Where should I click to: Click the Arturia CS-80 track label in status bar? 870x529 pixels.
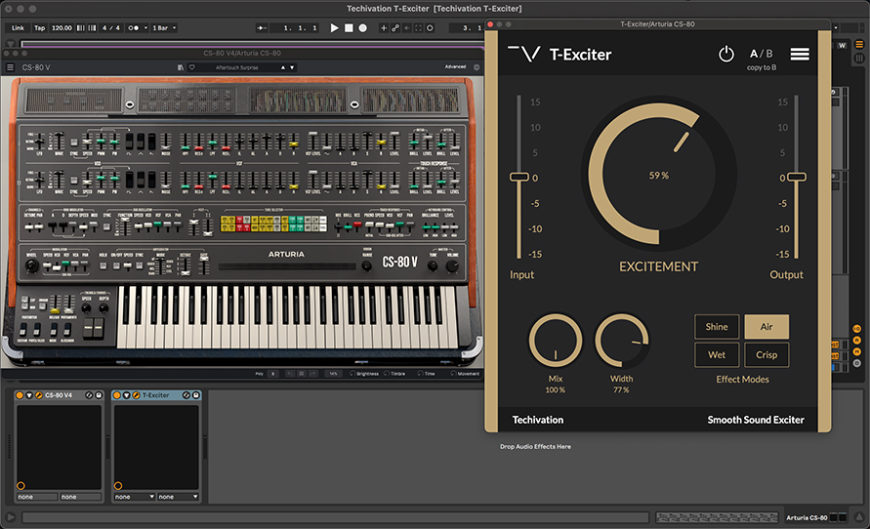point(806,517)
